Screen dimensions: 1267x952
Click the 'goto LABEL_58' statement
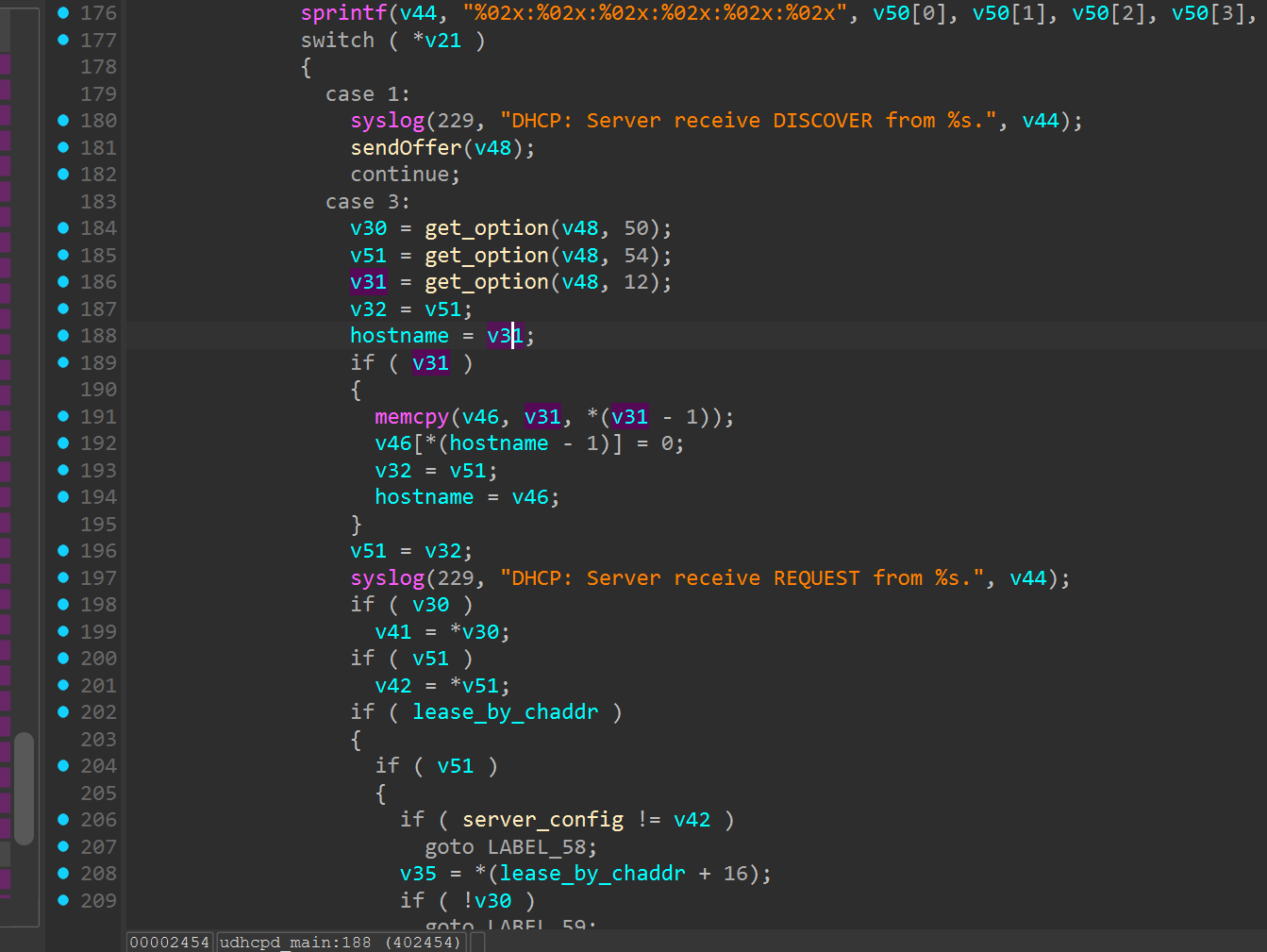click(x=511, y=847)
